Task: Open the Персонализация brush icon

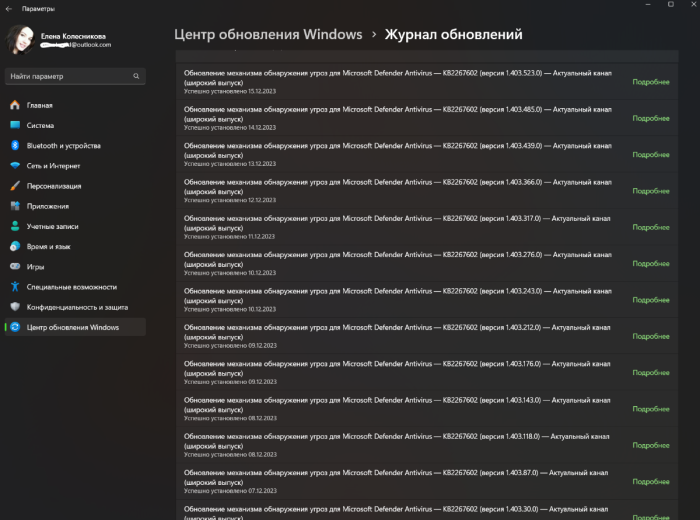Action: tap(15, 186)
